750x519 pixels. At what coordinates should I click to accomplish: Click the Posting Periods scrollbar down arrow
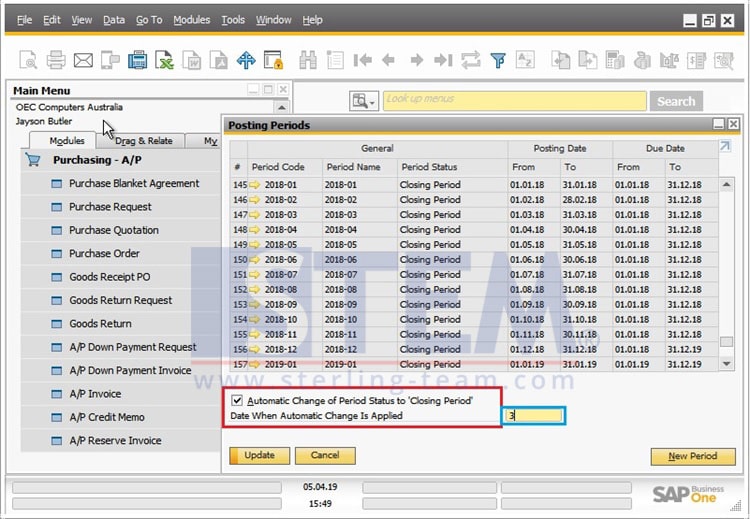point(727,364)
